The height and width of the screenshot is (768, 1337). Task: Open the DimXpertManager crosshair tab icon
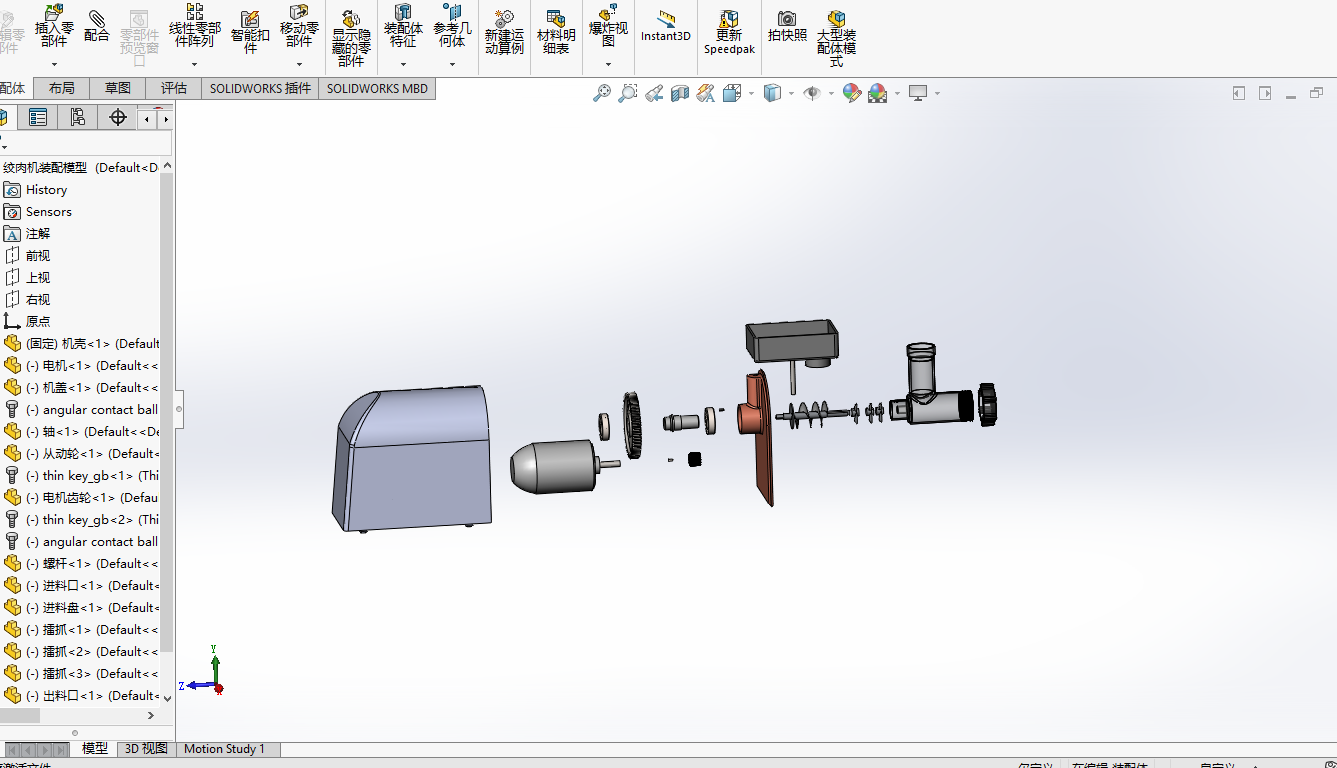click(118, 117)
